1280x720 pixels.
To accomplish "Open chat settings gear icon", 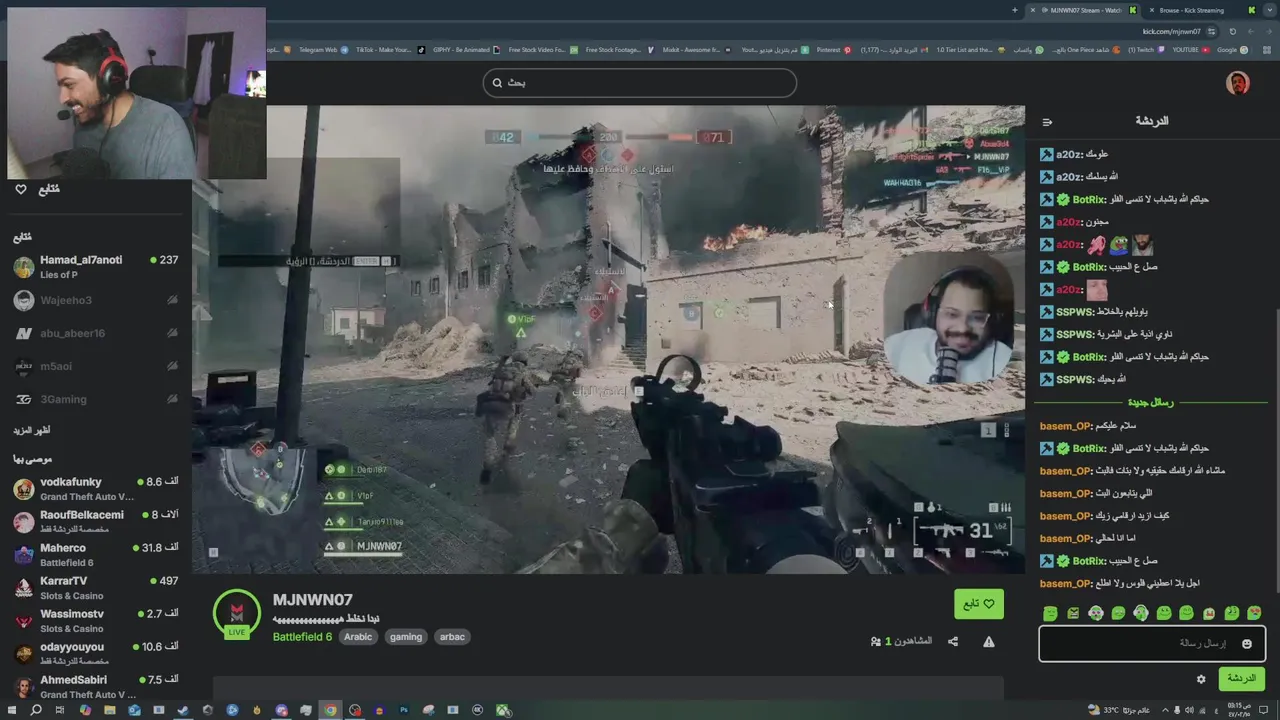I will coord(1201,679).
